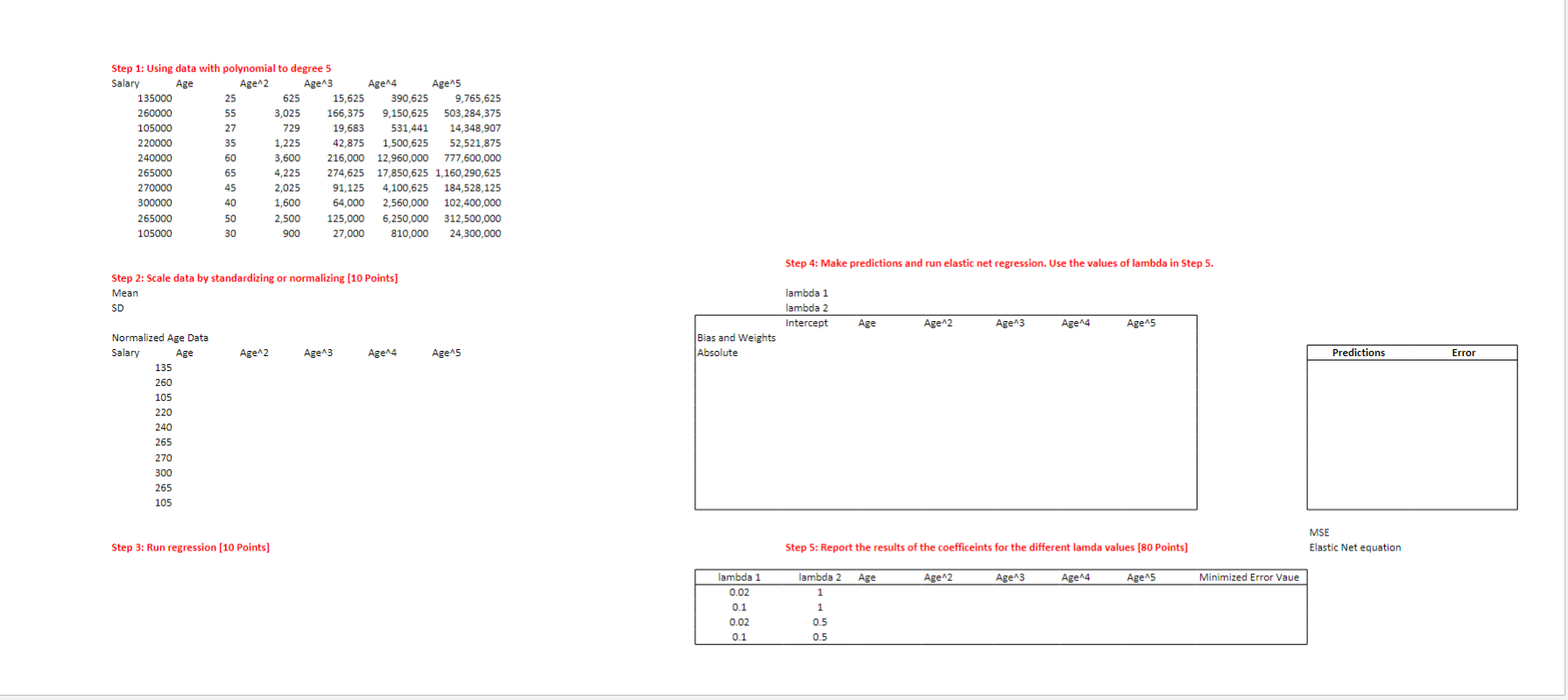Select the Age^4 cell 9,150,625
Screen dimensions: 1568x700
(x=405, y=113)
